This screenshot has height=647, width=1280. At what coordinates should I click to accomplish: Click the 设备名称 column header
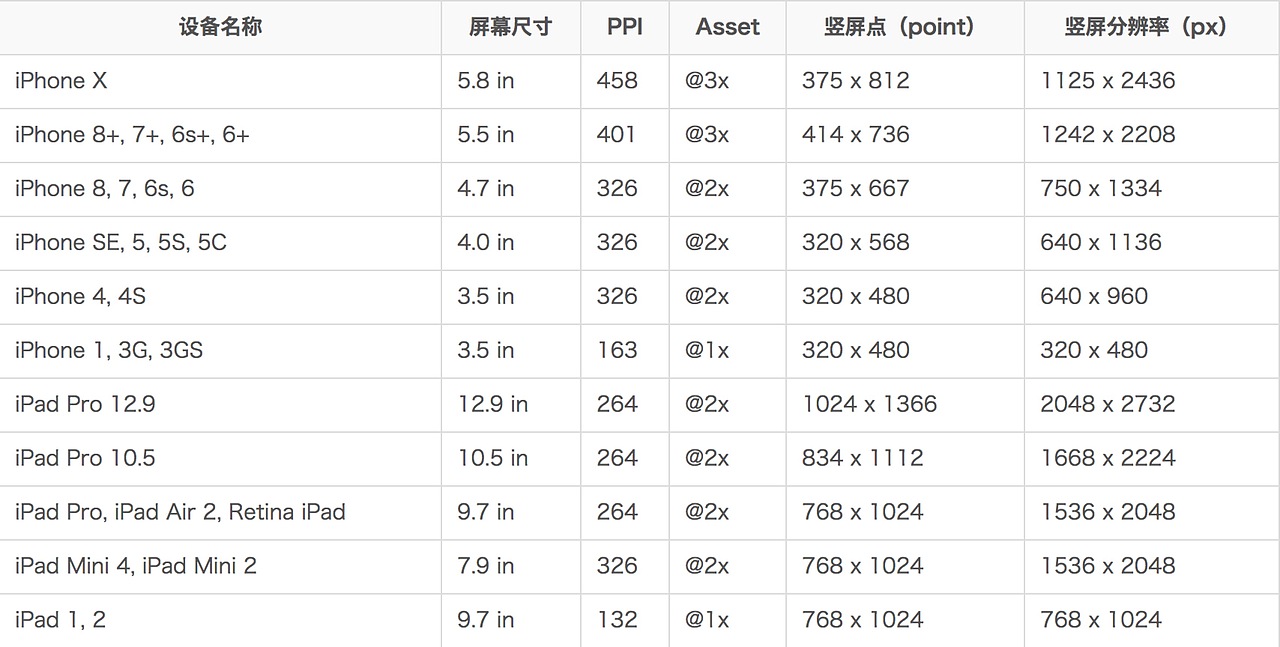(220, 28)
